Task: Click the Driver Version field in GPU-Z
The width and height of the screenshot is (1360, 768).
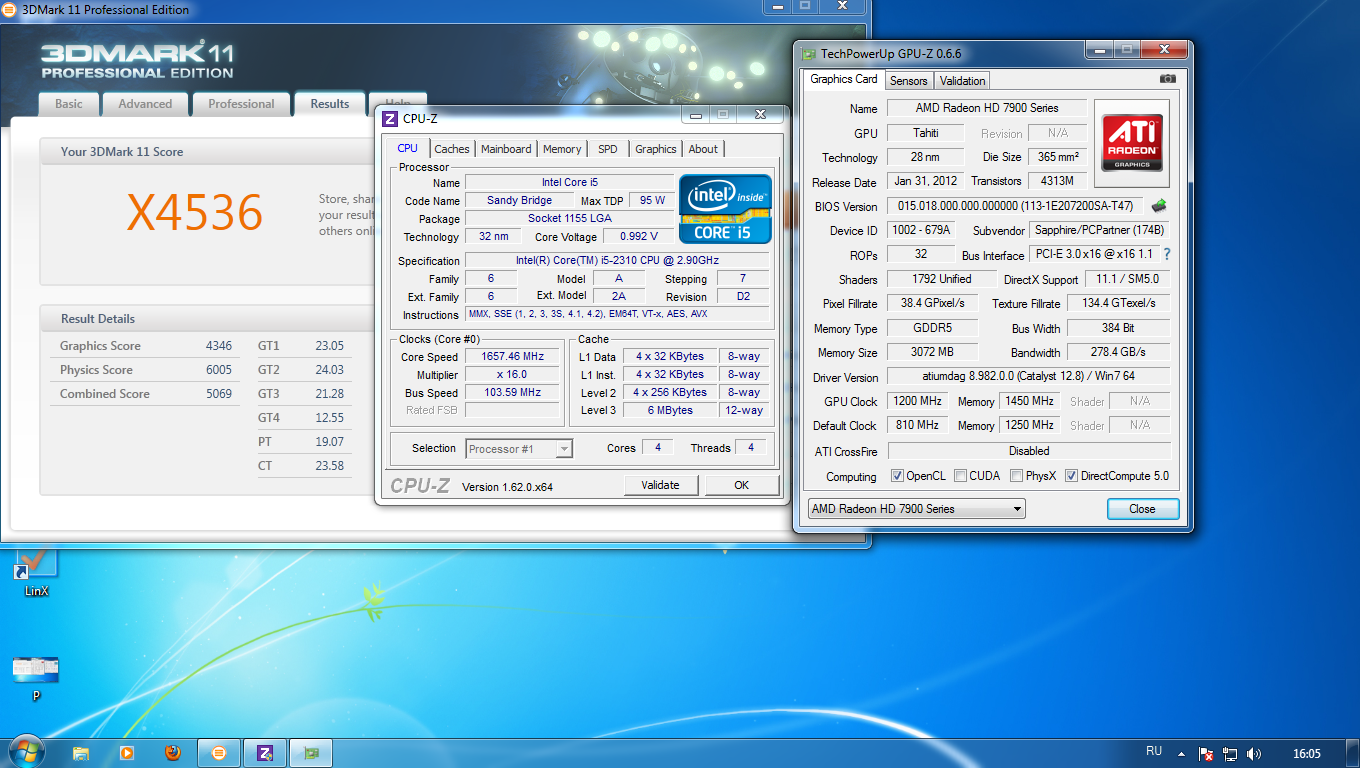Action: (x=1029, y=378)
